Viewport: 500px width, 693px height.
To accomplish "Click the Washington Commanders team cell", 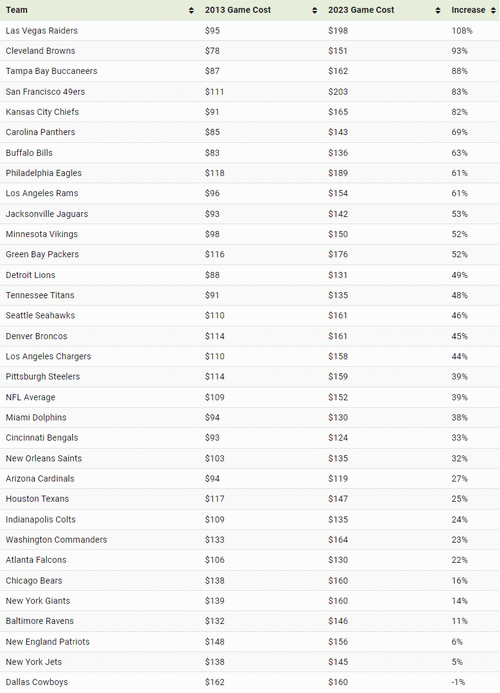I will (56, 540).
